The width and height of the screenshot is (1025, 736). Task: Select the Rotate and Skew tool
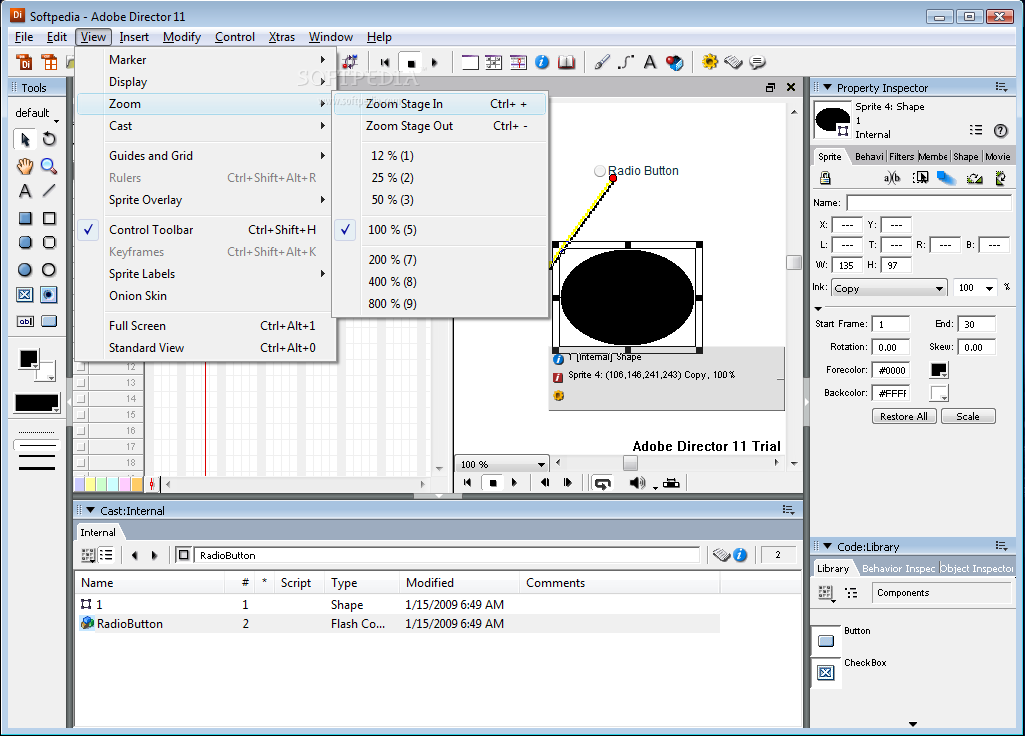click(49, 139)
